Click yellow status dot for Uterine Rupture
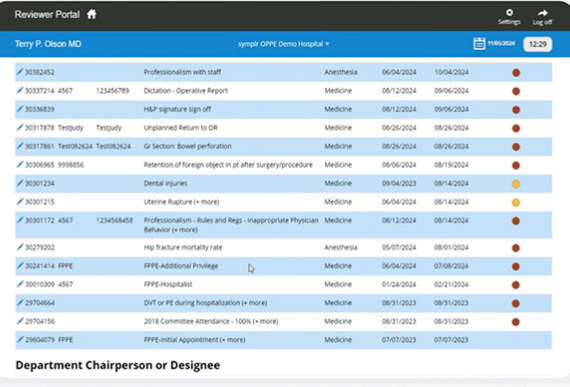570x387 pixels. click(x=516, y=202)
